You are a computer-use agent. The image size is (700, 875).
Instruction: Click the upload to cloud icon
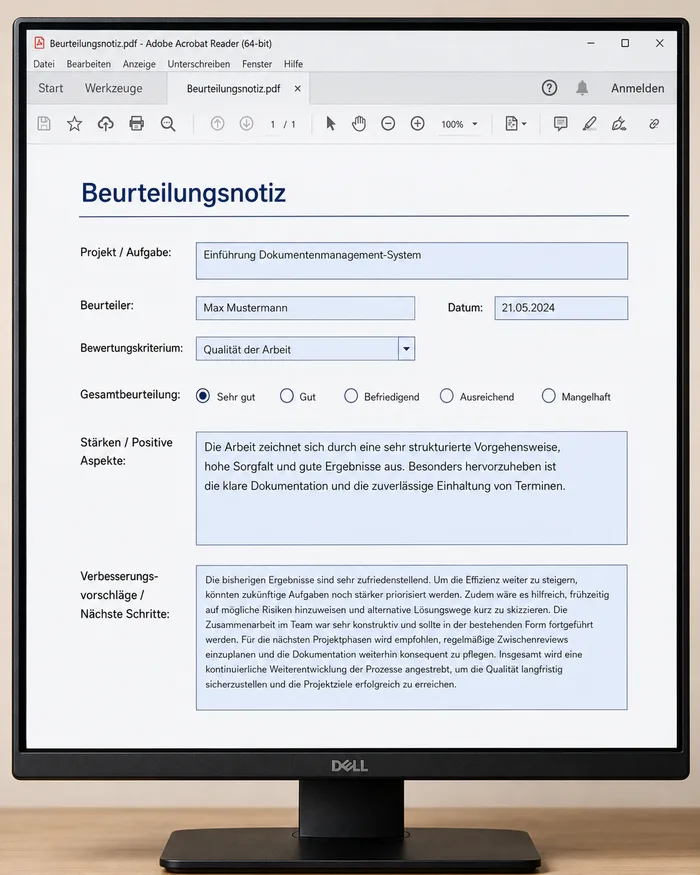[106, 124]
